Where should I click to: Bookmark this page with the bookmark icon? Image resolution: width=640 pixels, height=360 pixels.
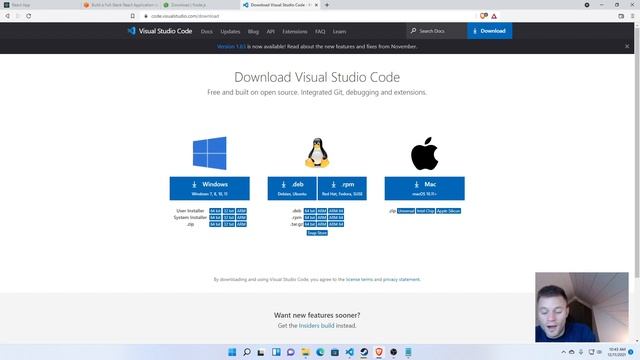[x=133, y=16]
